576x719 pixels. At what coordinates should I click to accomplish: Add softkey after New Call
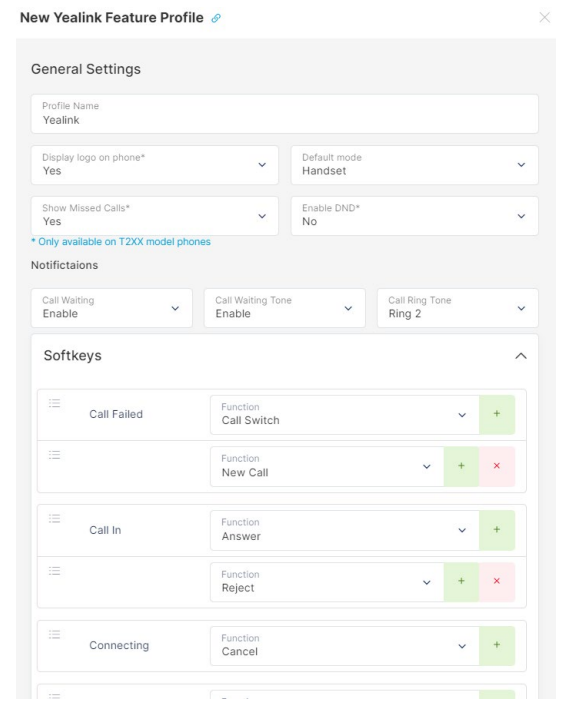[461, 466]
